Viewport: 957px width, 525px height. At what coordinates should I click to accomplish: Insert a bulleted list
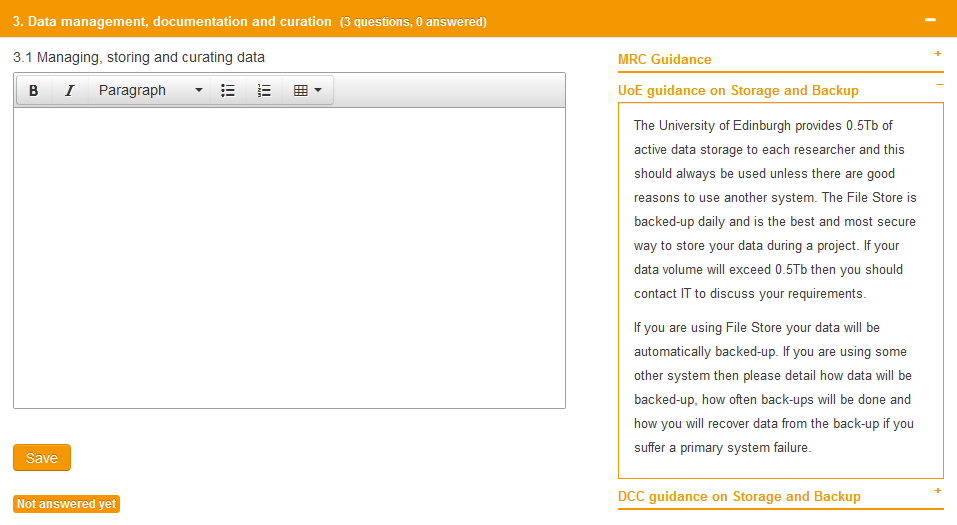point(228,91)
